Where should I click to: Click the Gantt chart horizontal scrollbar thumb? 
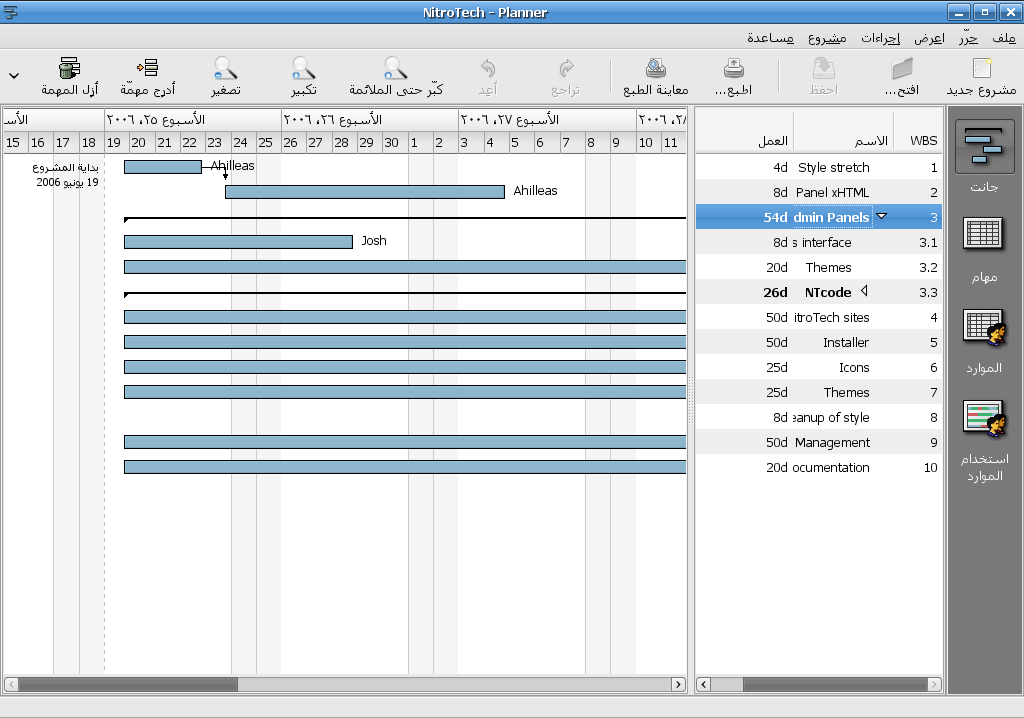(128, 685)
